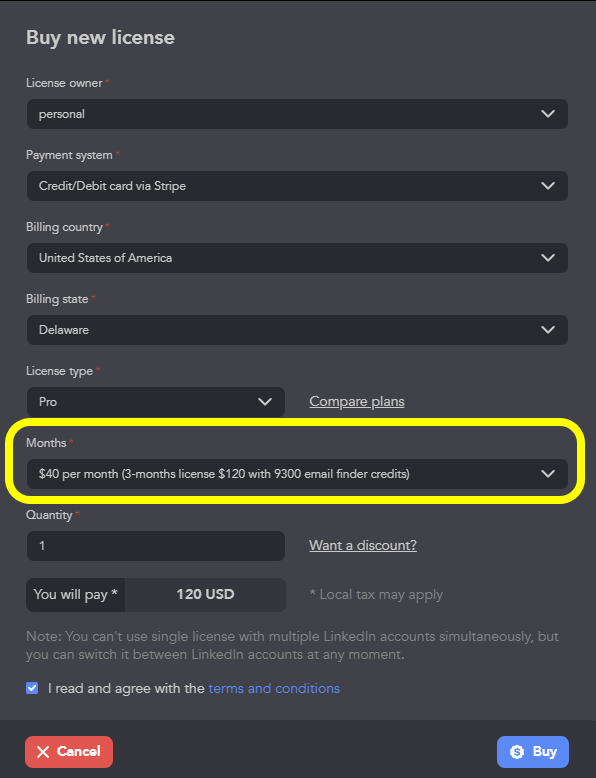This screenshot has width=596, height=778.
Task: Click the chevron arrow in License owner field
Action: click(548, 114)
